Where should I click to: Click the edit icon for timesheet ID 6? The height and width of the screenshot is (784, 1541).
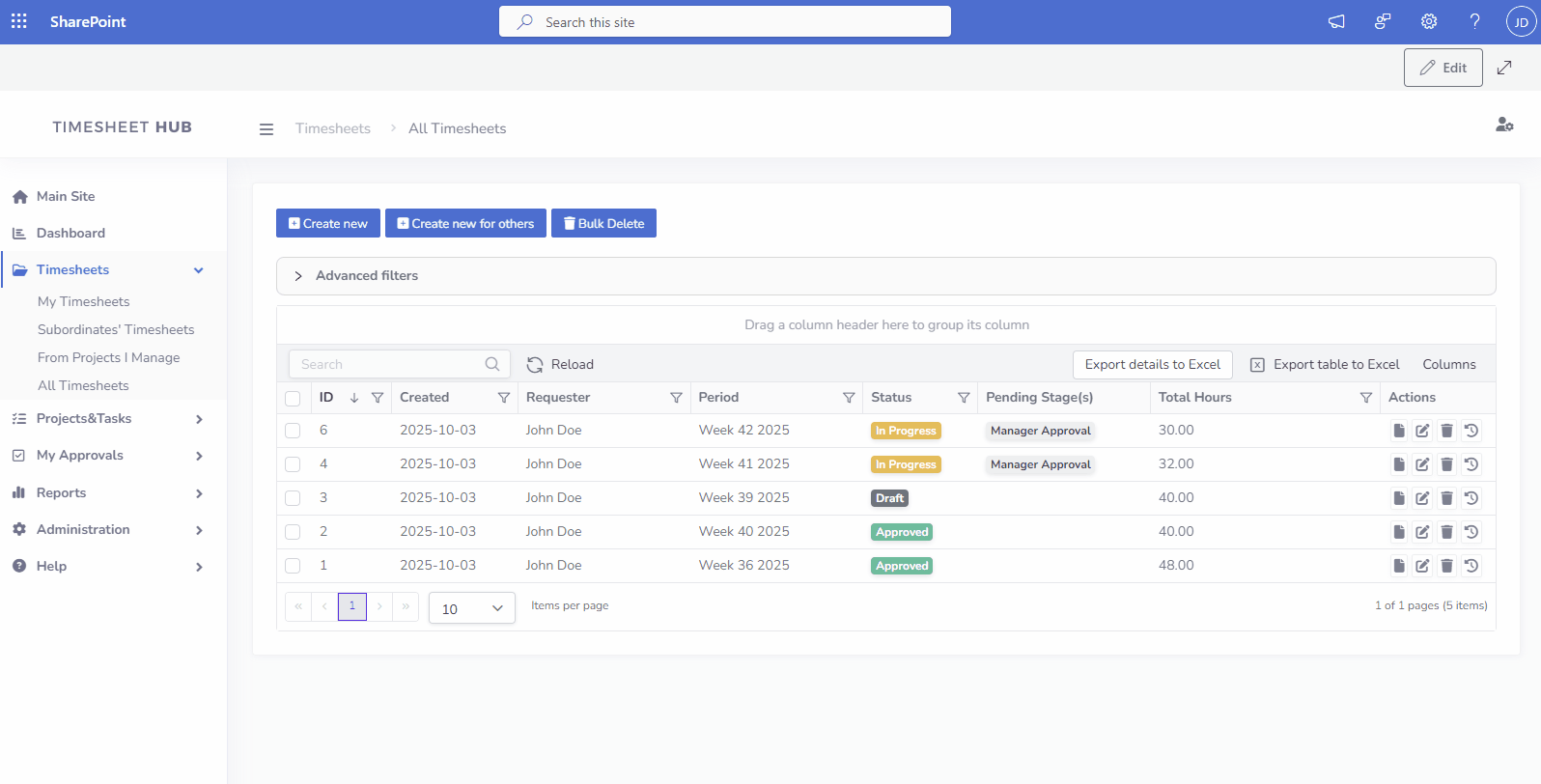1422,431
